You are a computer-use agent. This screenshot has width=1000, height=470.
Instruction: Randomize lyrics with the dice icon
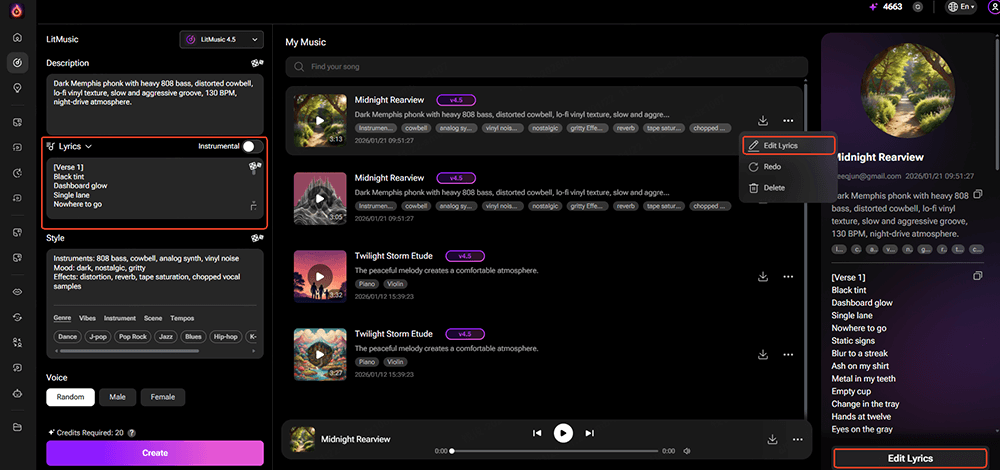click(255, 167)
